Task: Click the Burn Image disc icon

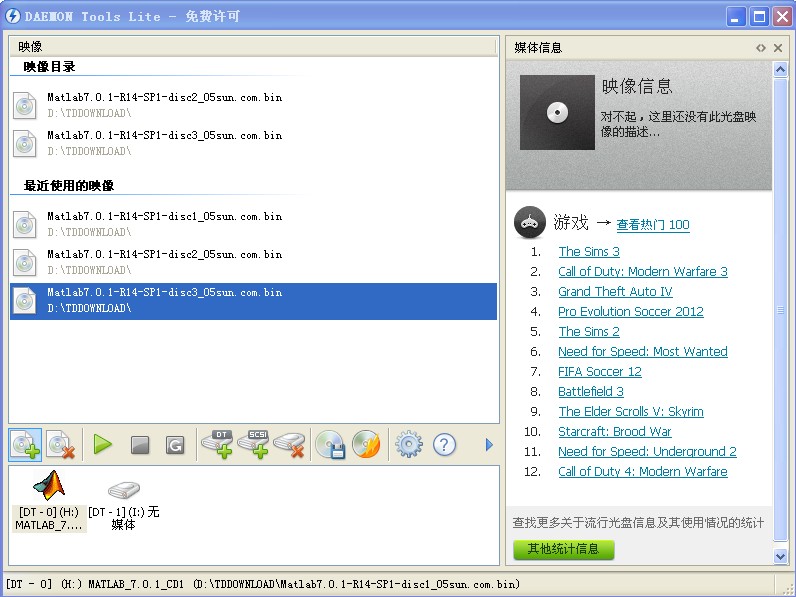Action: 366,444
